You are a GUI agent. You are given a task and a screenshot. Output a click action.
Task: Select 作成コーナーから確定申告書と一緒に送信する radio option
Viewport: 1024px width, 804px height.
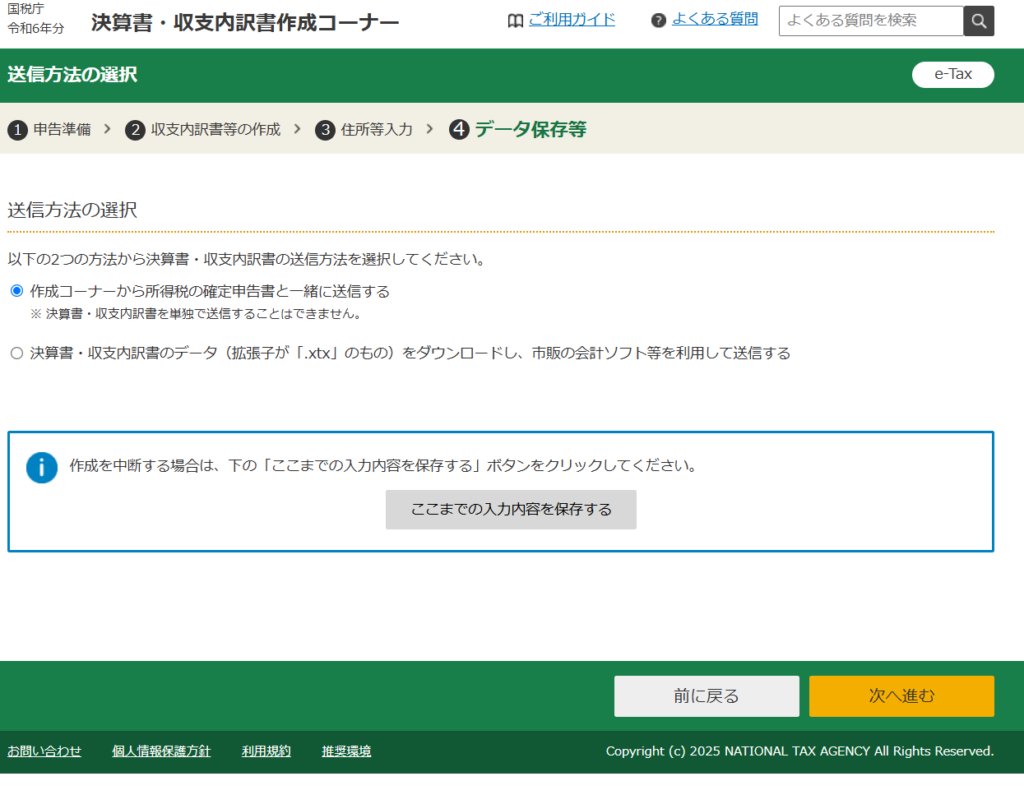pos(16,291)
